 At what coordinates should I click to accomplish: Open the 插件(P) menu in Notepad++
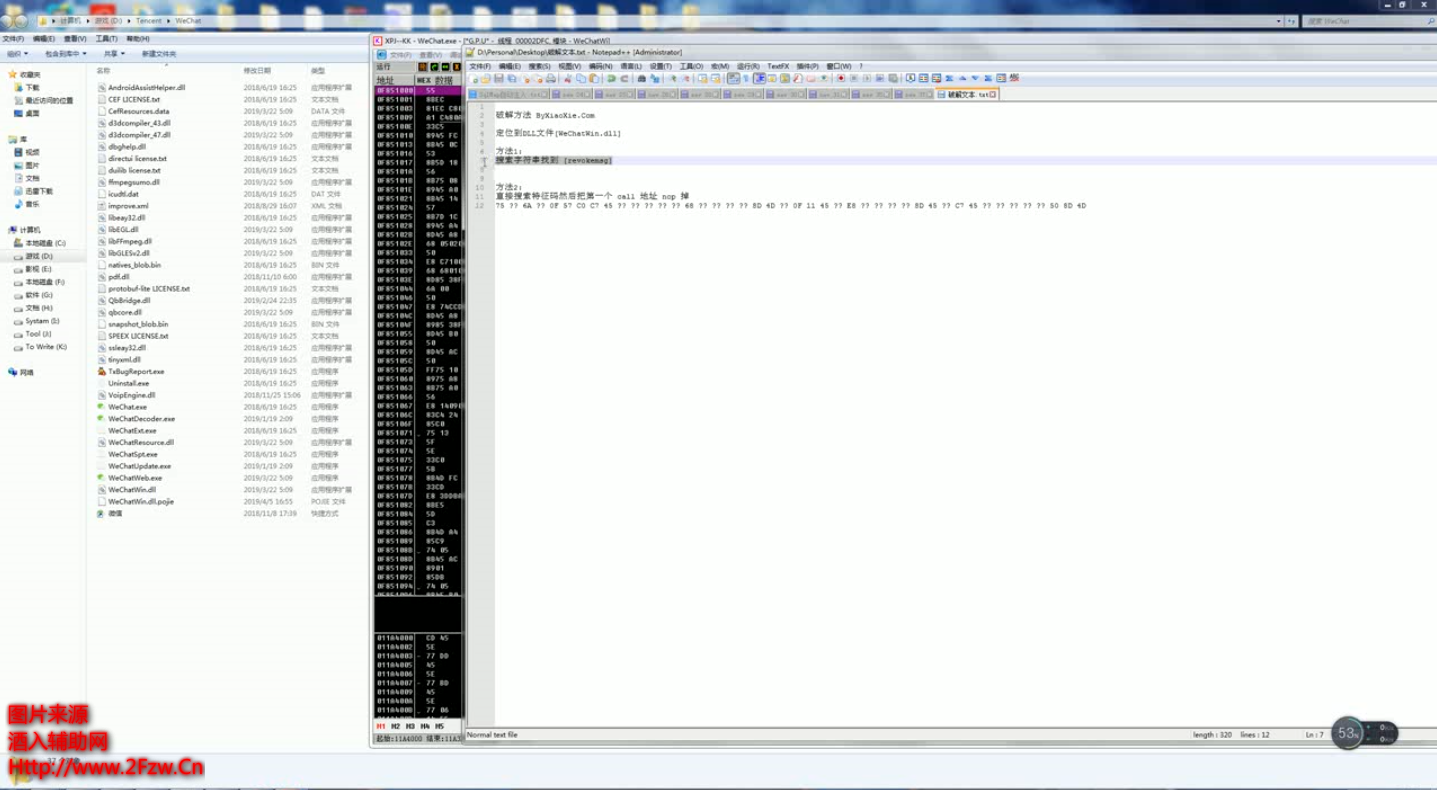click(x=808, y=66)
